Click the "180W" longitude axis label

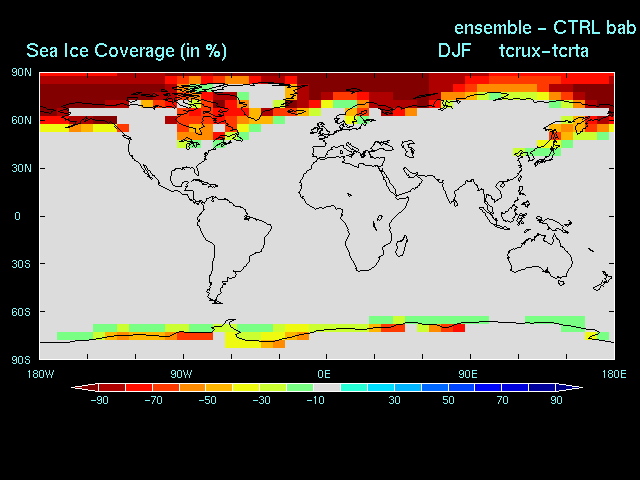[40, 374]
